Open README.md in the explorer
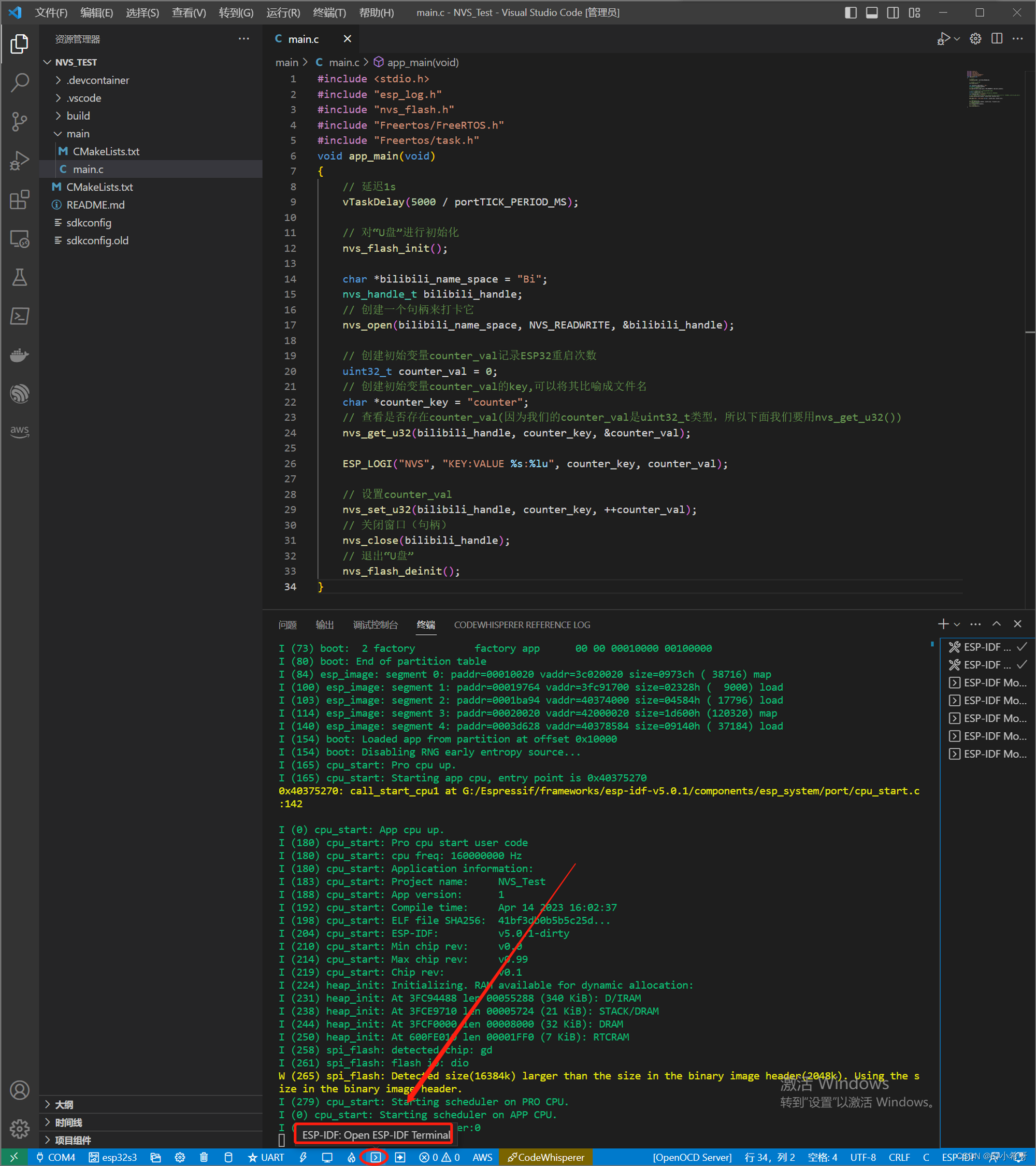The width and height of the screenshot is (1036, 1166). point(151,205)
